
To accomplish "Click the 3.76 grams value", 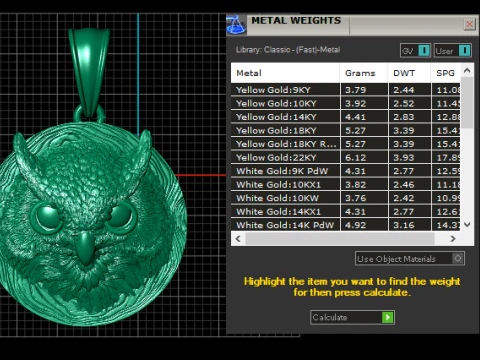I will coord(355,198).
